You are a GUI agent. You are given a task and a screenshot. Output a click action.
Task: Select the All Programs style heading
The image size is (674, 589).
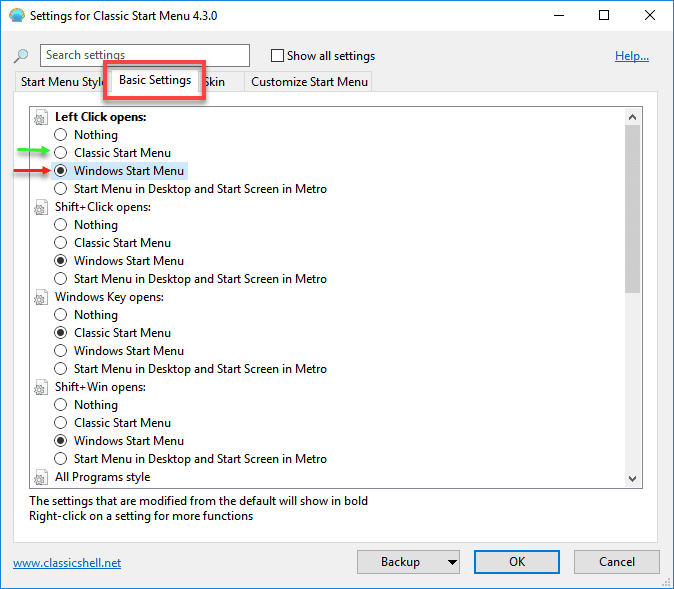pyautogui.click(x=102, y=477)
